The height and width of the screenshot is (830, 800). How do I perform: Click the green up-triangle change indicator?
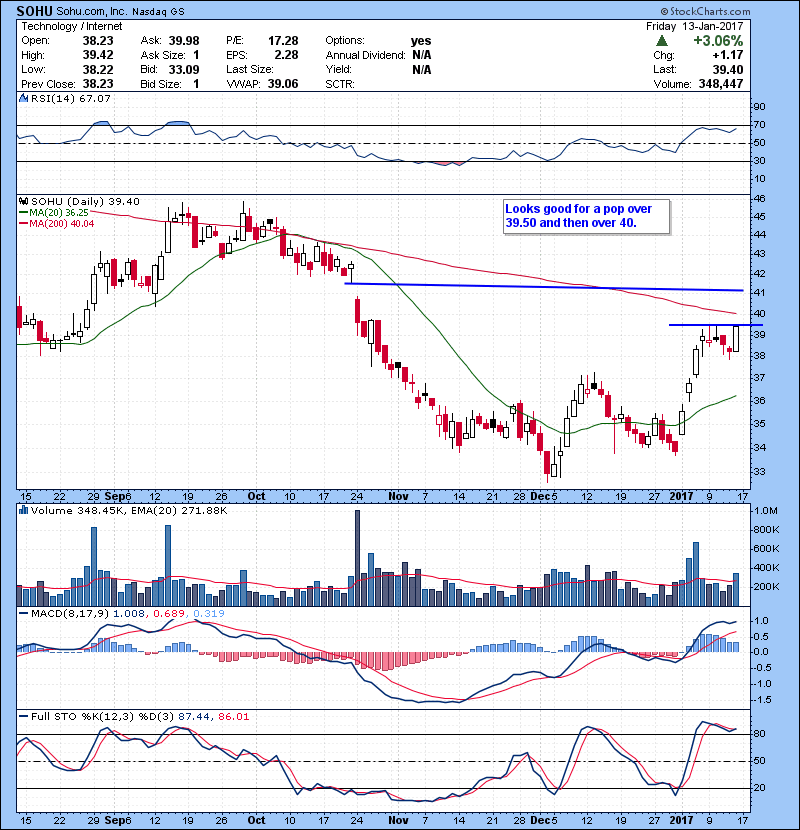click(x=661, y=41)
